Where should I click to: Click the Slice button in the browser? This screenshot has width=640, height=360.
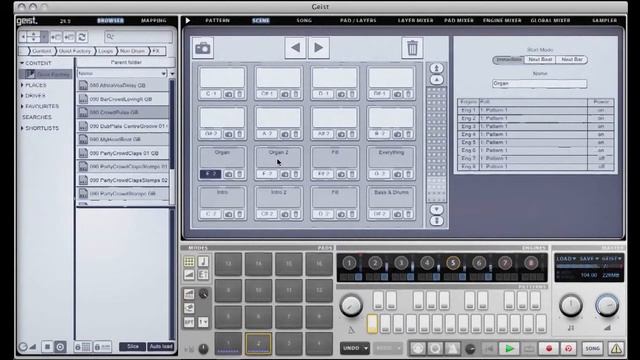(x=133, y=347)
